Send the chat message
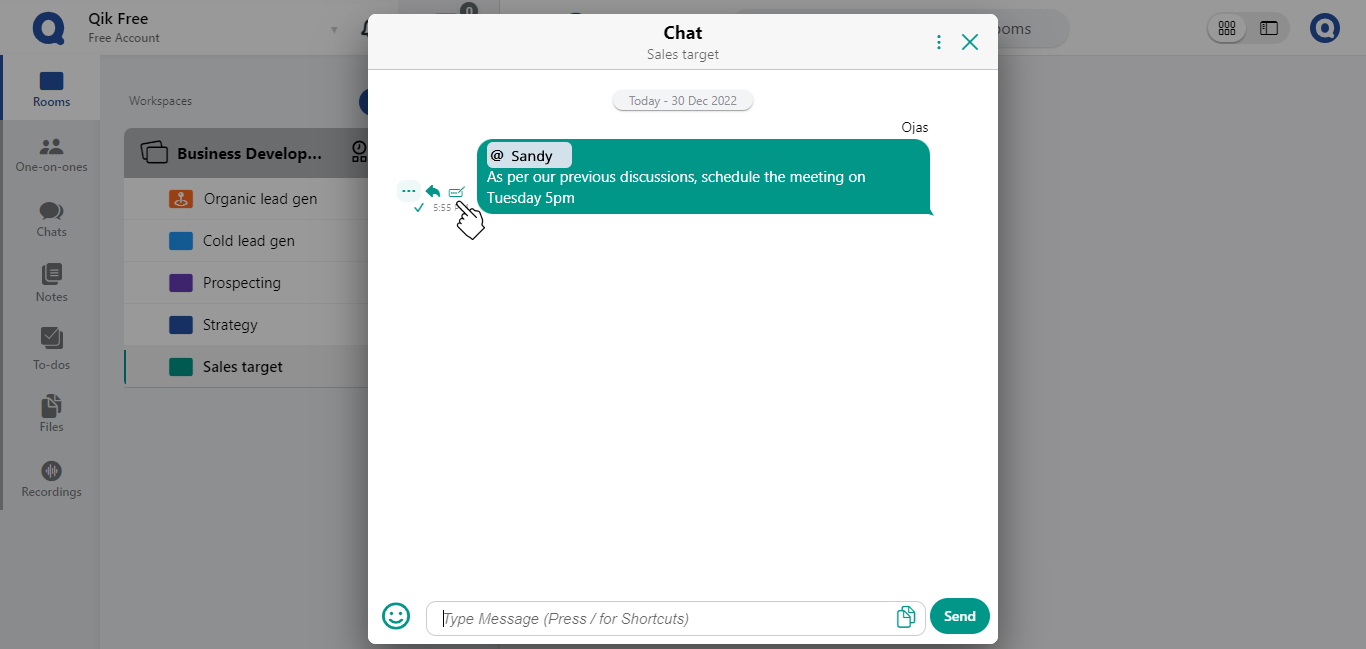This screenshot has width=1366, height=649. 959,616
